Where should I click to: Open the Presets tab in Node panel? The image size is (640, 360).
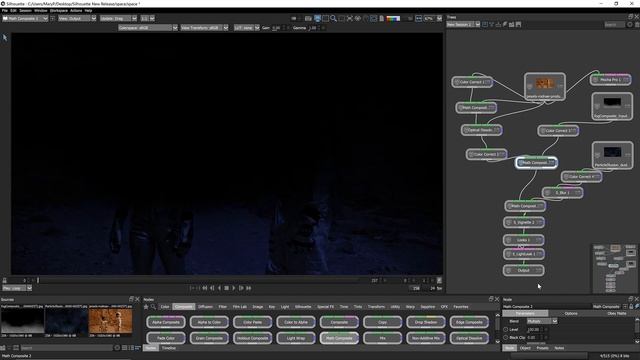pyautogui.click(x=542, y=348)
